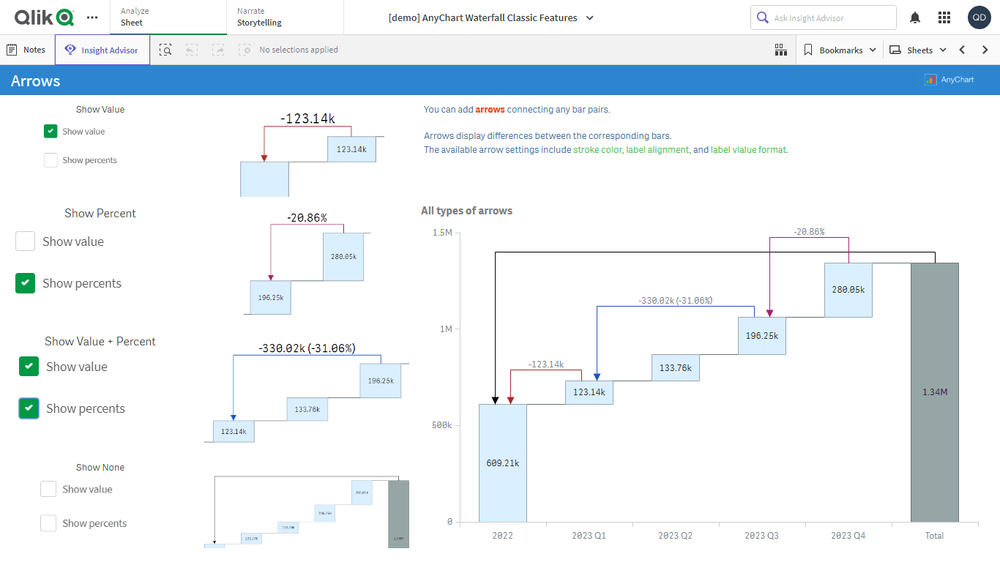Click the QD user profile avatar
Screen dimensions: 1000x562
pyautogui.click(x=979, y=18)
